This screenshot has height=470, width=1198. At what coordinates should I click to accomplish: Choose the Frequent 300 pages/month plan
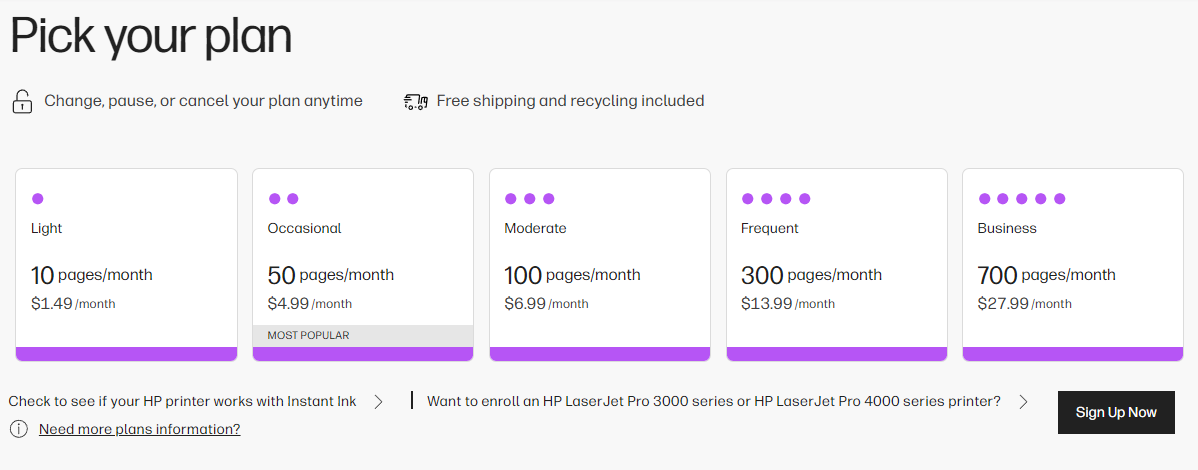click(x=837, y=264)
